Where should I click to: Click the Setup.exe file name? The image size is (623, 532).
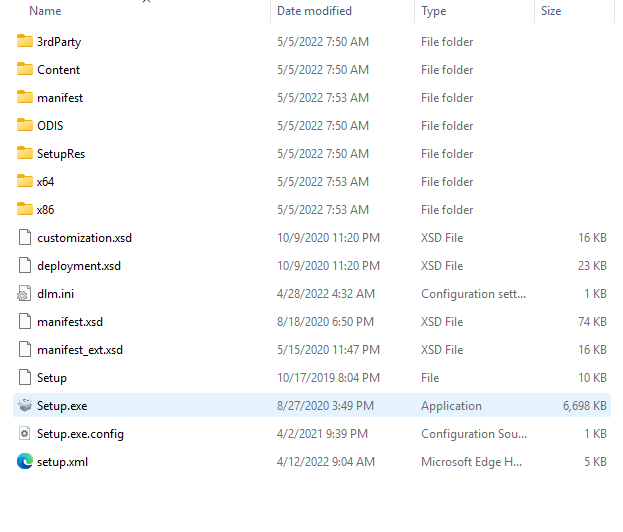tap(62, 406)
